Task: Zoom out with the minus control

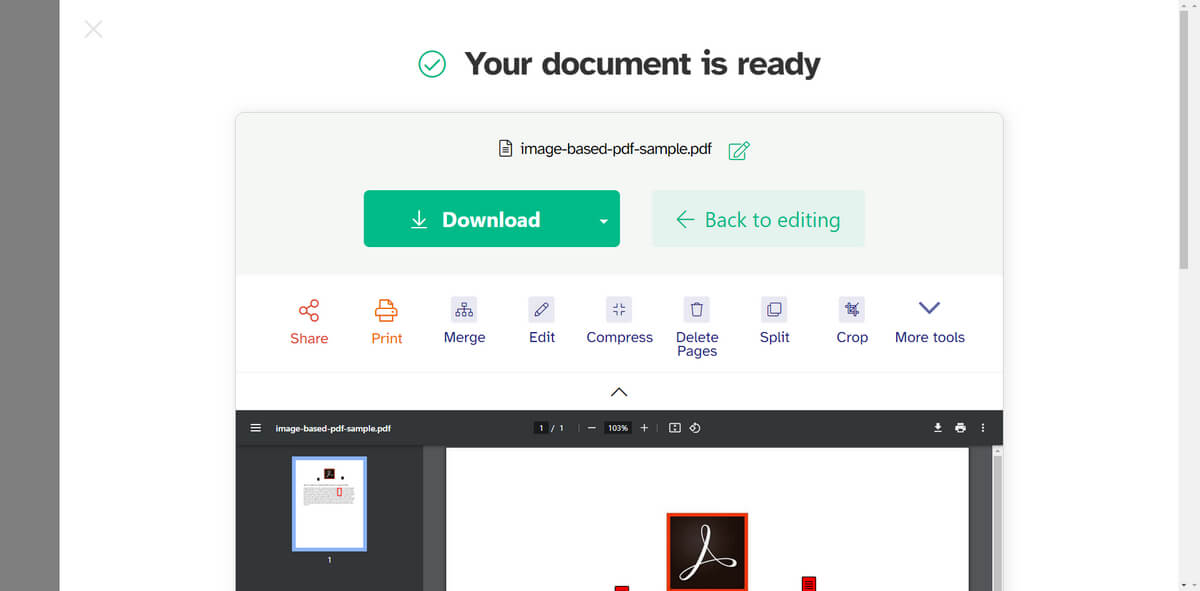Action: [591, 427]
